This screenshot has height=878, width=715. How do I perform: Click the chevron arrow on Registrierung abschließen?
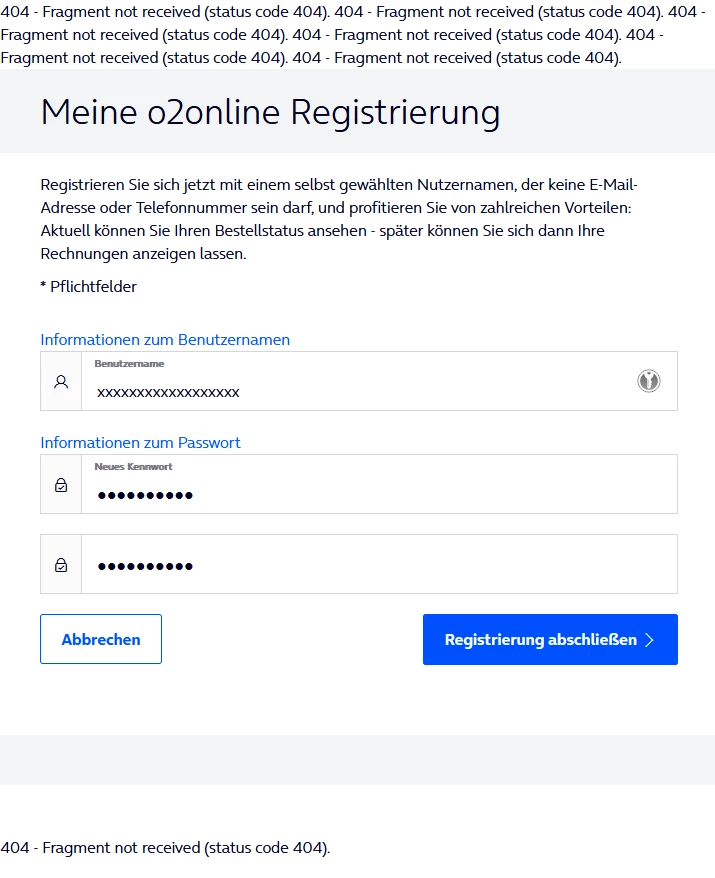(649, 640)
